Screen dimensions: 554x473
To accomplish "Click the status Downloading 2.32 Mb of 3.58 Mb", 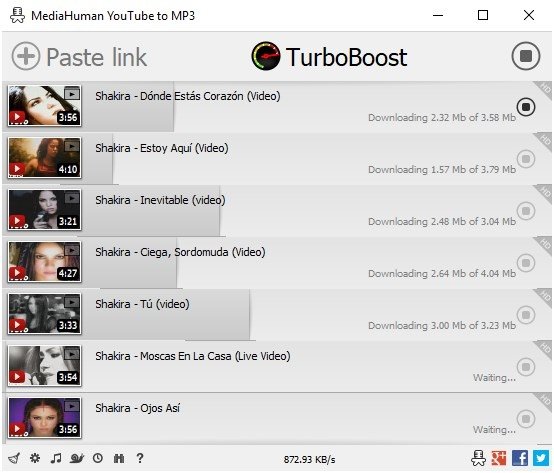I will click(x=442, y=117).
